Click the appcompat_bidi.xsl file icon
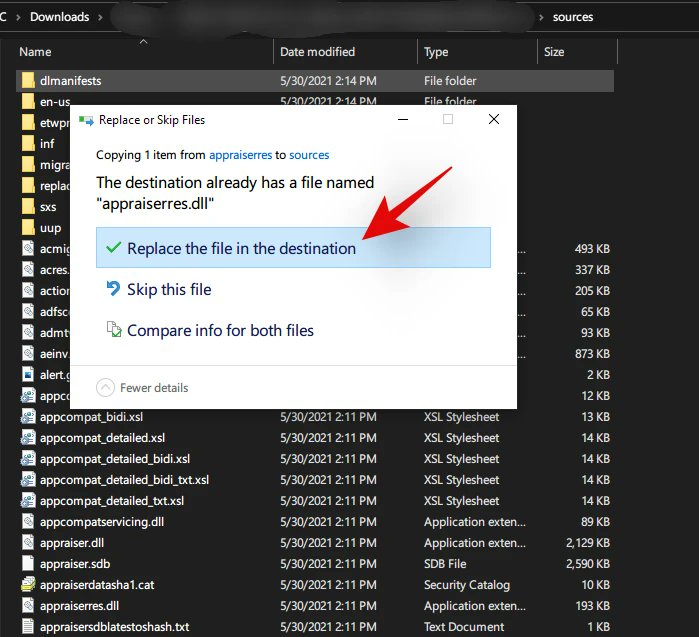699x637 pixels. click(28, 416)
